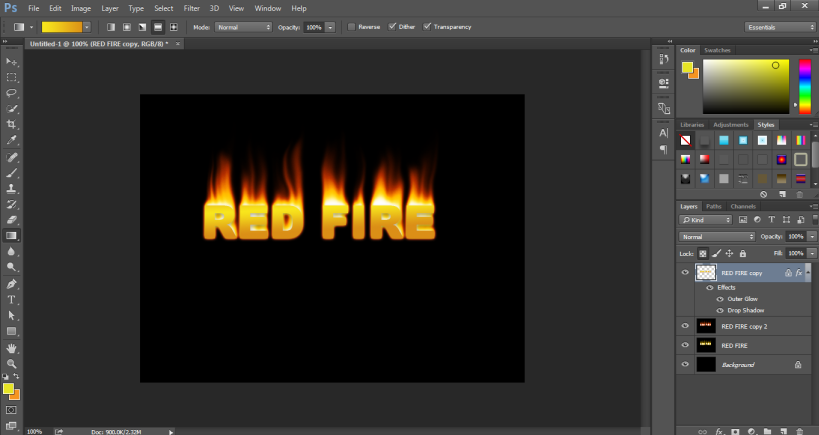Viewport: 819px width, 435px height.
Task: Switch to the Swatches tab
Action: point(717,50)
